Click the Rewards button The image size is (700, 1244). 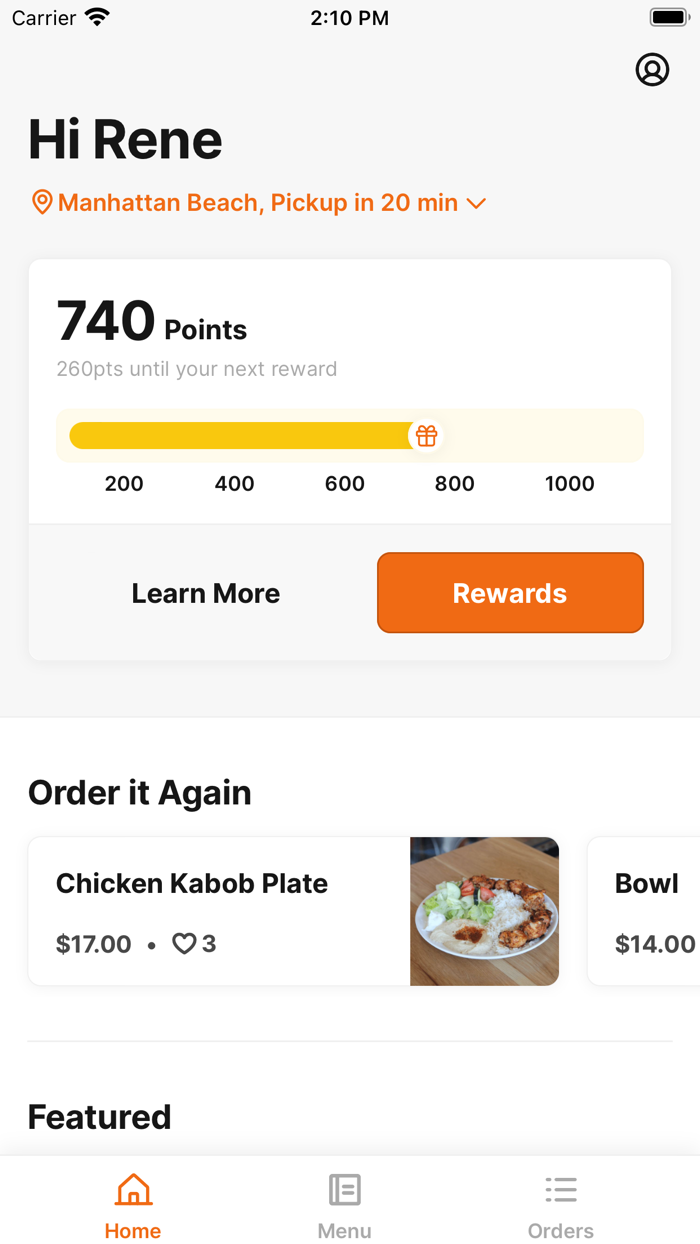pyautogui.click(x=510, y=592)
